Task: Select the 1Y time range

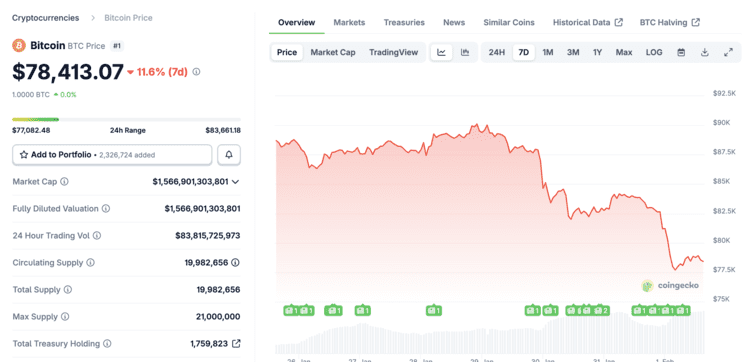Action: click(597, 53)
